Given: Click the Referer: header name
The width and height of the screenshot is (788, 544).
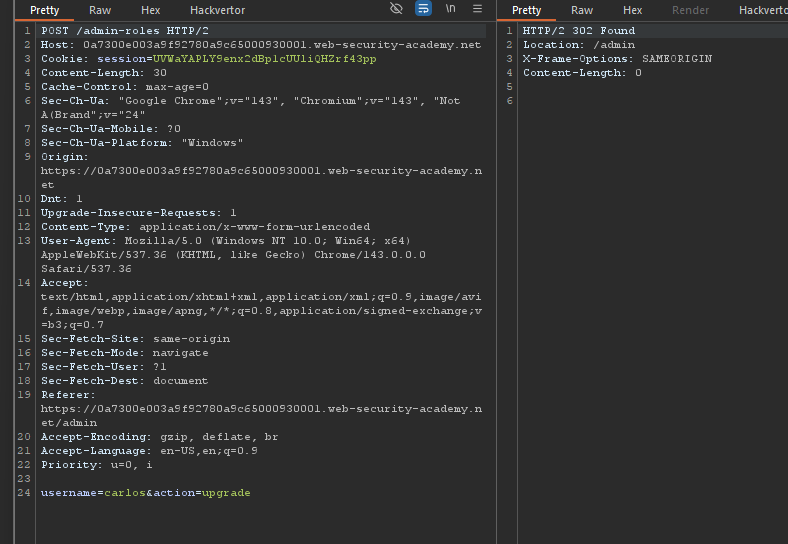Looking at the screenshot, I should [68, 395].
